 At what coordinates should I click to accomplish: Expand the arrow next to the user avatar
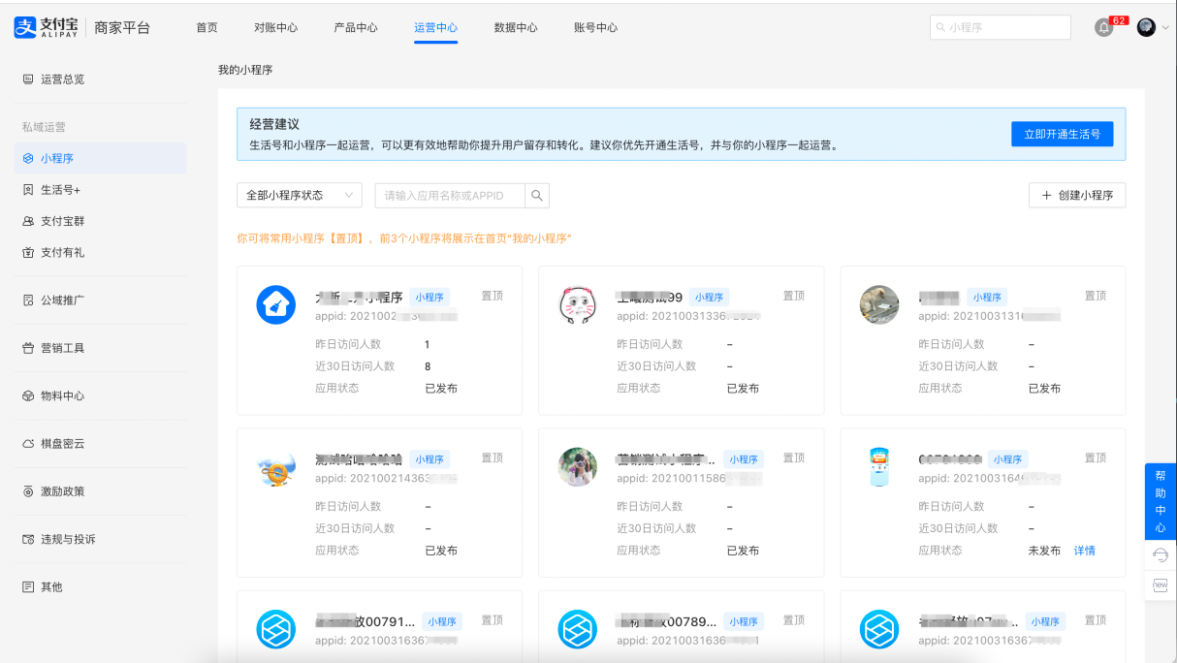pyautogui.click(x=1165, y=28)
